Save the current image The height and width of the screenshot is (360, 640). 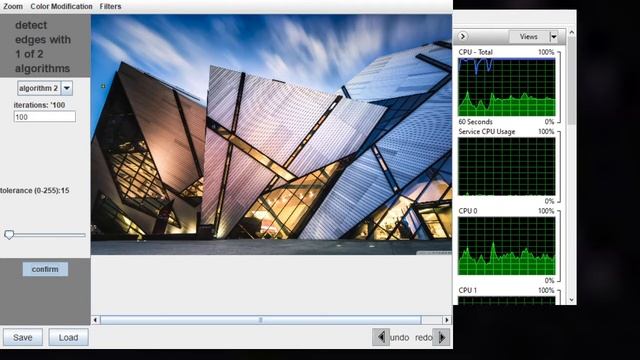click(23, 338)
